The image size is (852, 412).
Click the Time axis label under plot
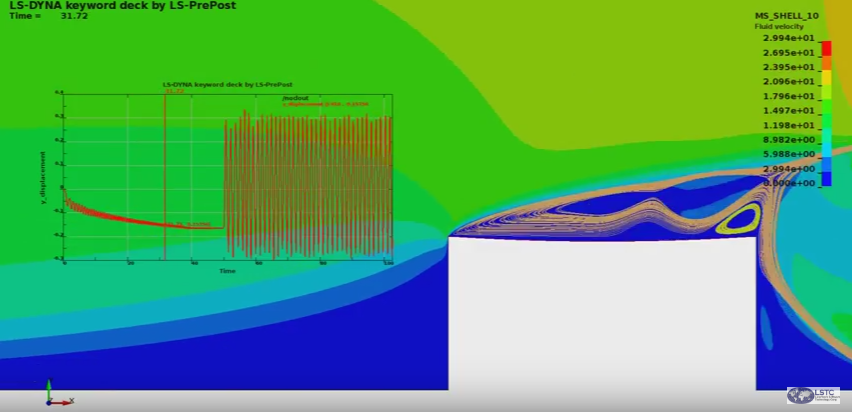[x=228, y=270]
